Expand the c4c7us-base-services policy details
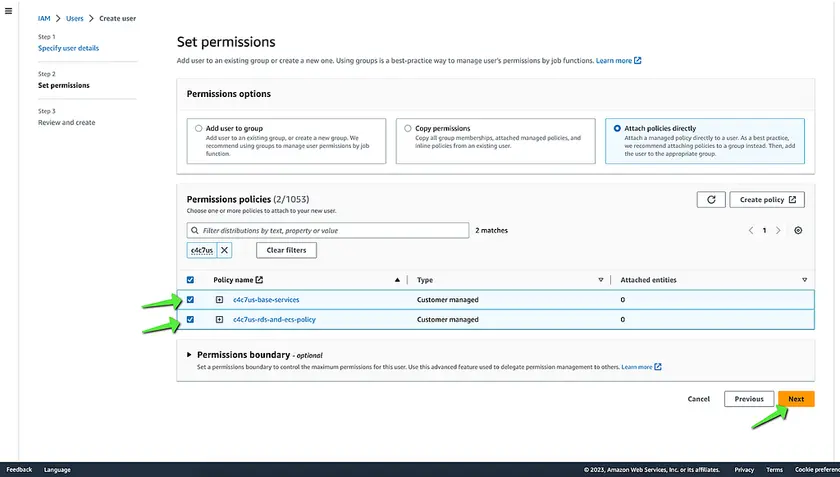 [x=219, y=300]
